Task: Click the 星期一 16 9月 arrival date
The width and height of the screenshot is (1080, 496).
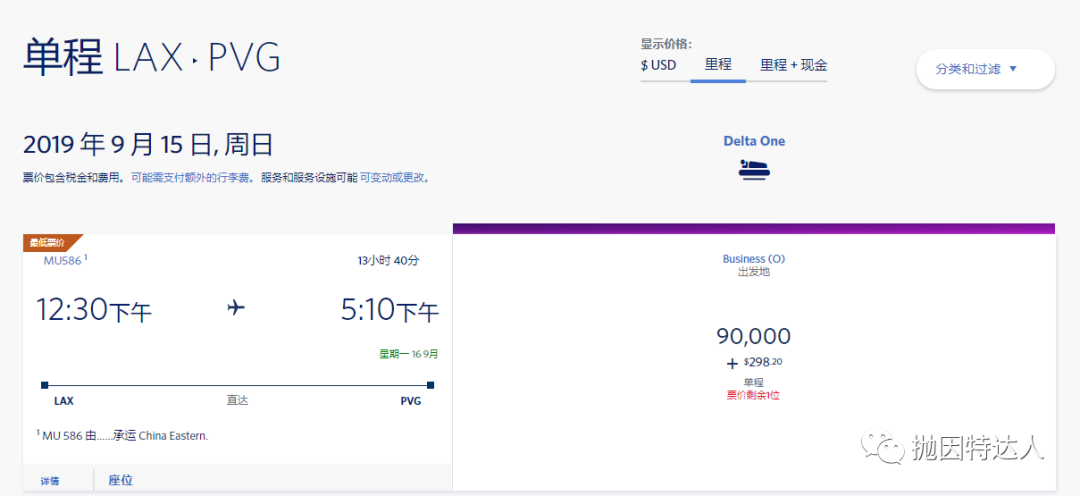Action: point(408,354)
